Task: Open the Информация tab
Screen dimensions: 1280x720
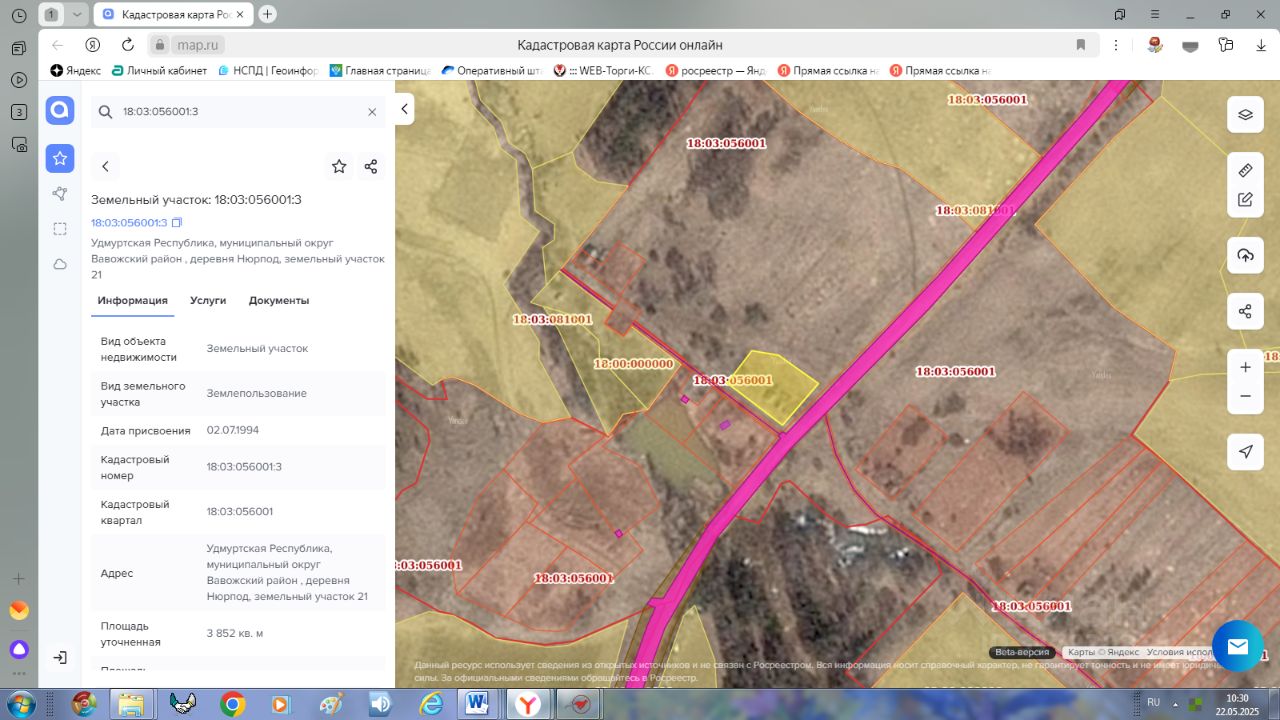Action: click(x=132, y=300)
